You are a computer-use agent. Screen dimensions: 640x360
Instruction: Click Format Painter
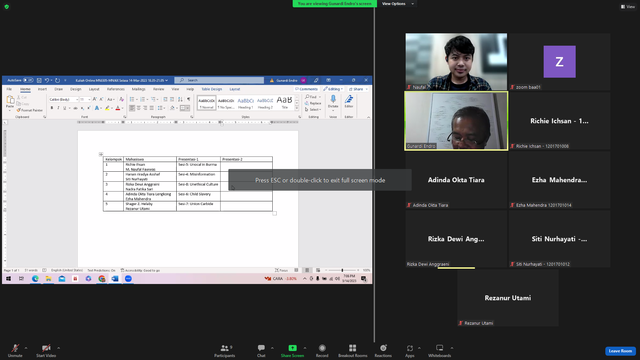click(29, 110)
